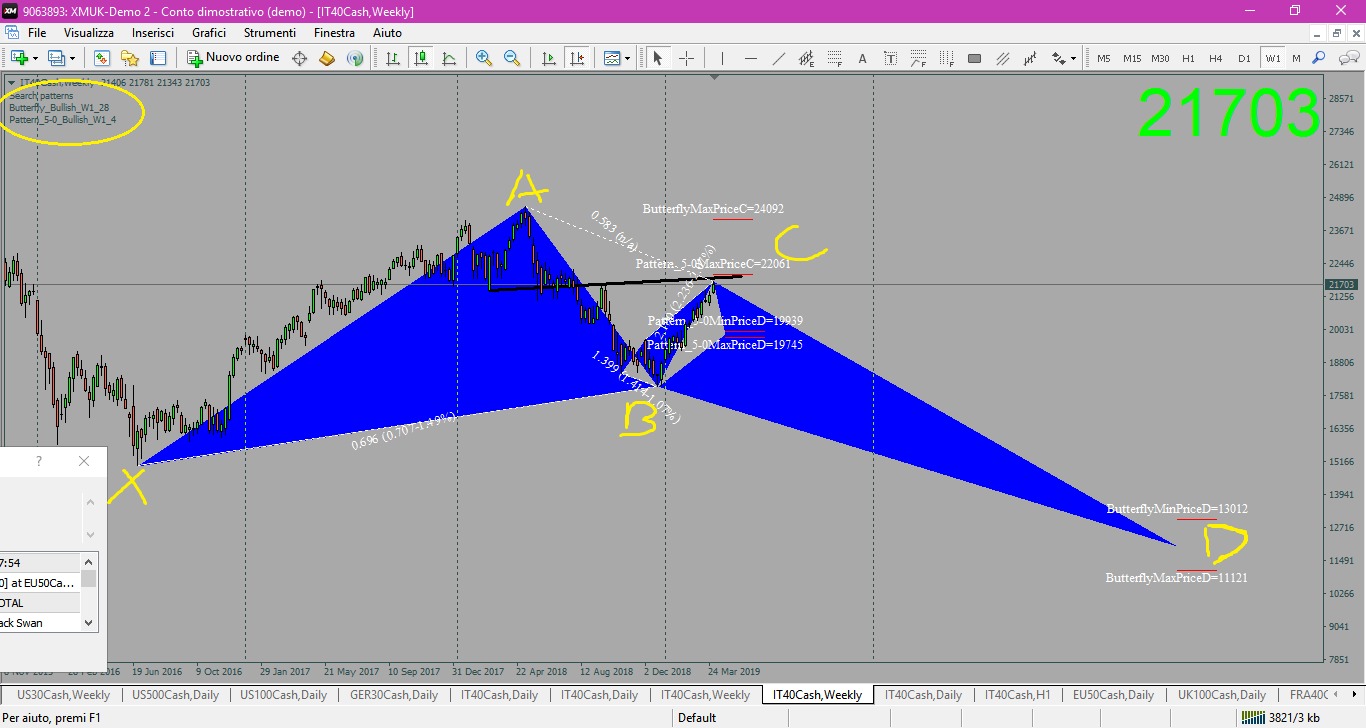Click the dialog help question mark
Viewport: 1366px width, 728px height.
(39, 461)
